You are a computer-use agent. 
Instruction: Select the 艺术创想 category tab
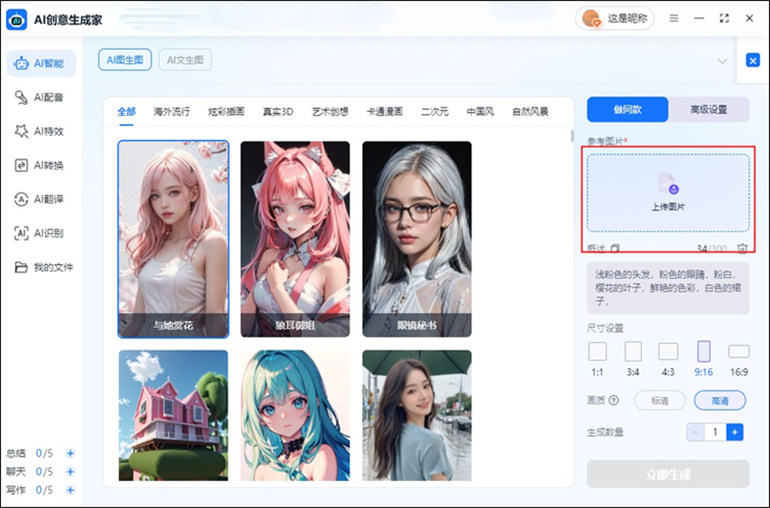coord(330,112)
